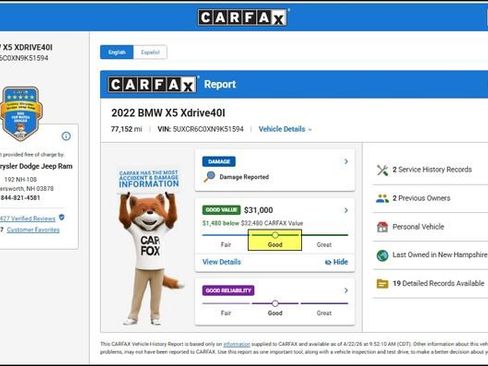This screenshot has width=488, height=366.
Task: Click the CARFAX logo in top header
Action: 242,17
